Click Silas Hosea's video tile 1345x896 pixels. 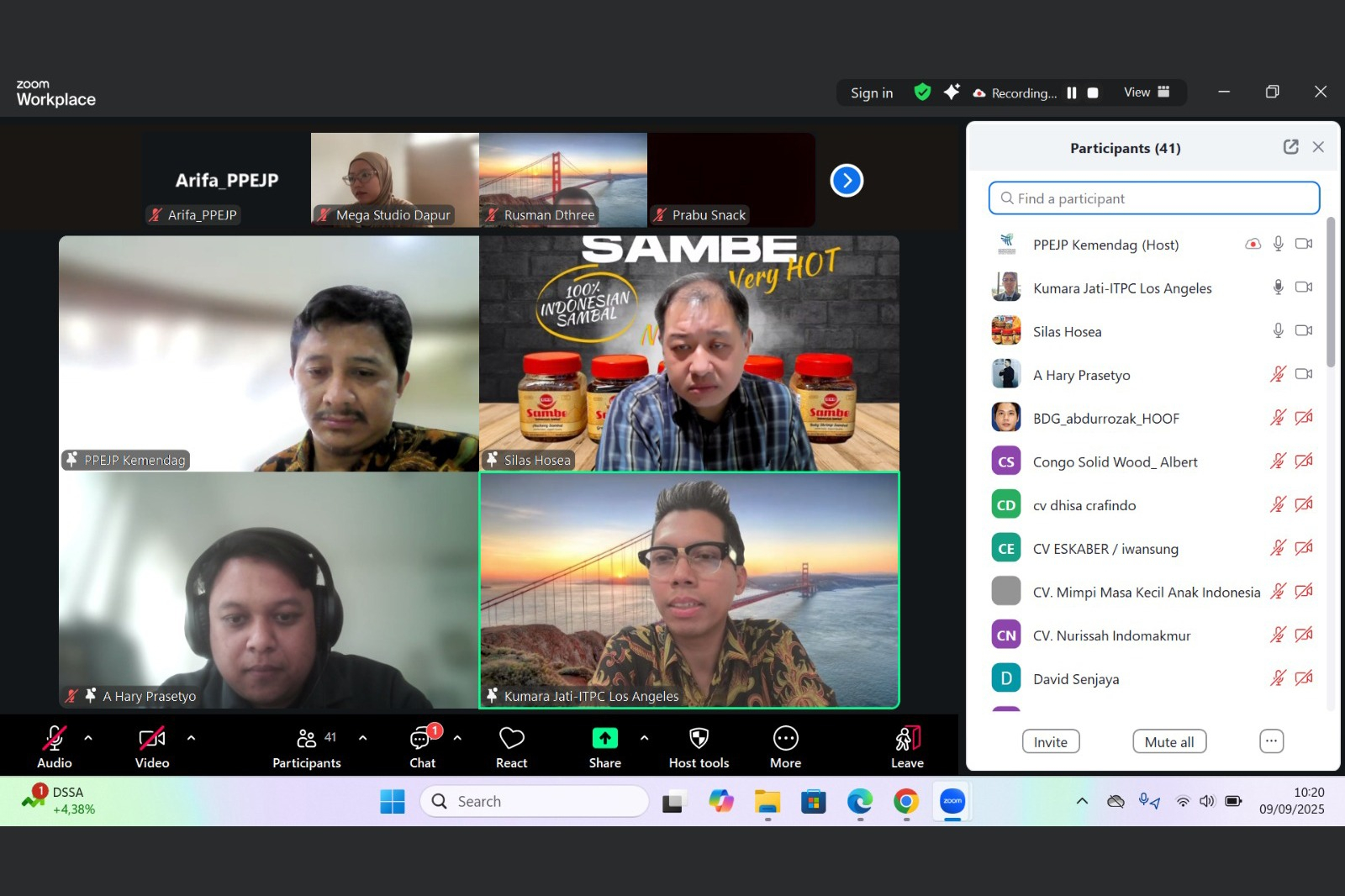(x=689, y=353)
